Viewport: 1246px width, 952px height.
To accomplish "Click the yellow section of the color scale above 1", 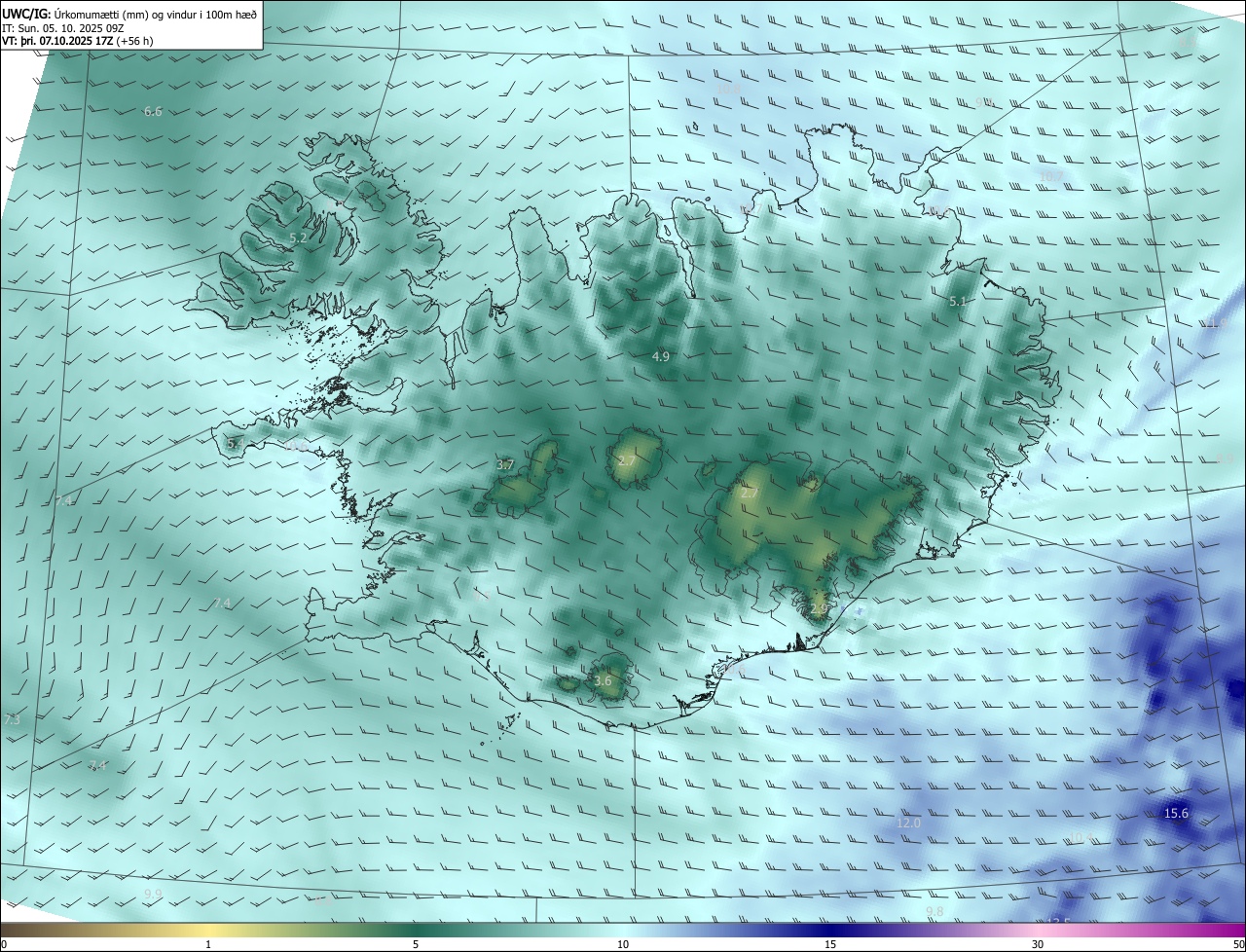I will 208,930.
